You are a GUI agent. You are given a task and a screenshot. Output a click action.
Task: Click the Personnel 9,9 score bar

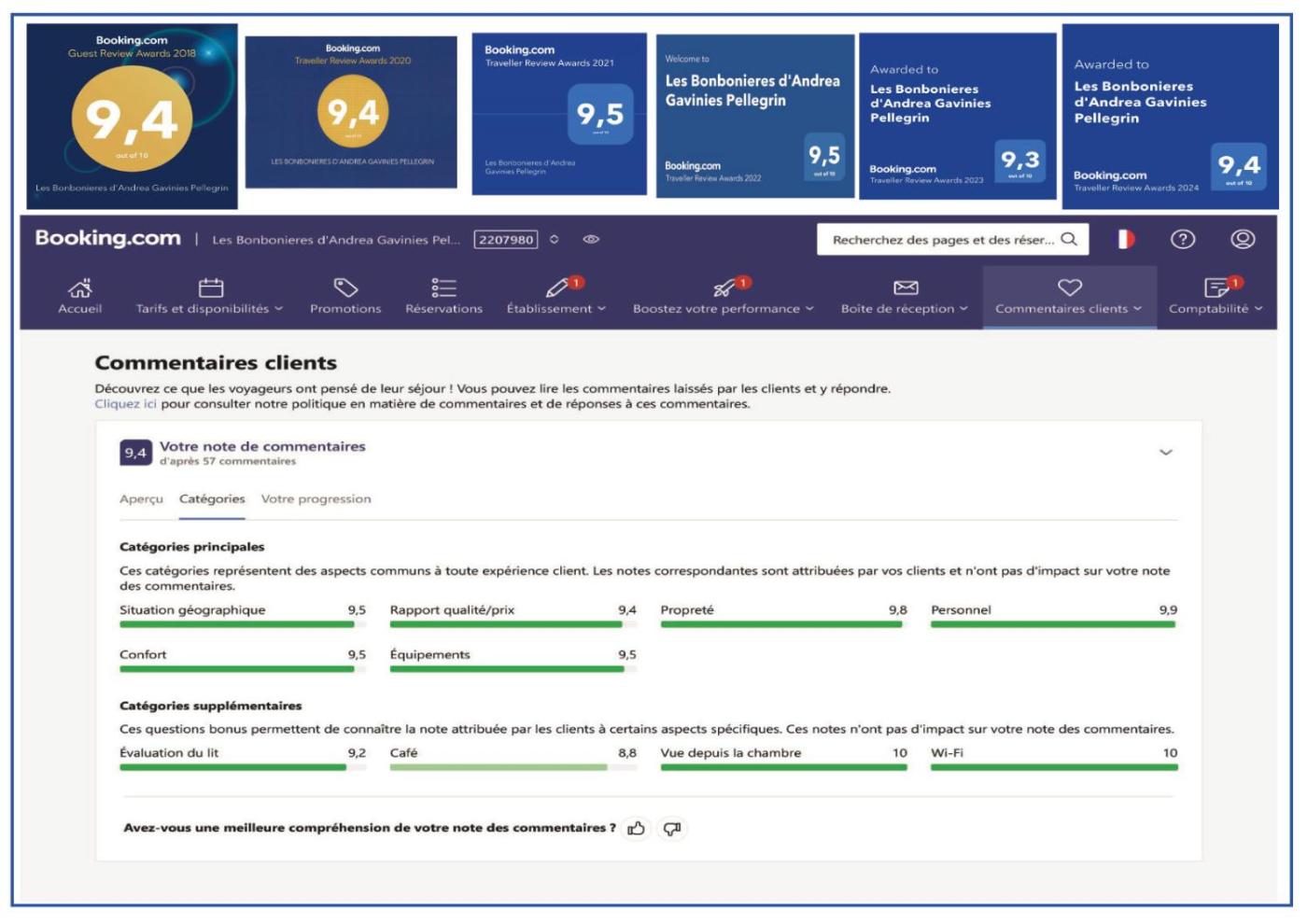coord(1053,624)
